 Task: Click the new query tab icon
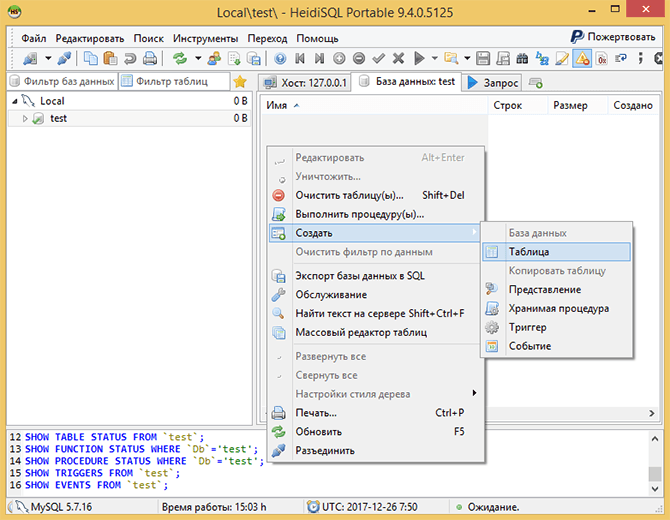[535, 82]
